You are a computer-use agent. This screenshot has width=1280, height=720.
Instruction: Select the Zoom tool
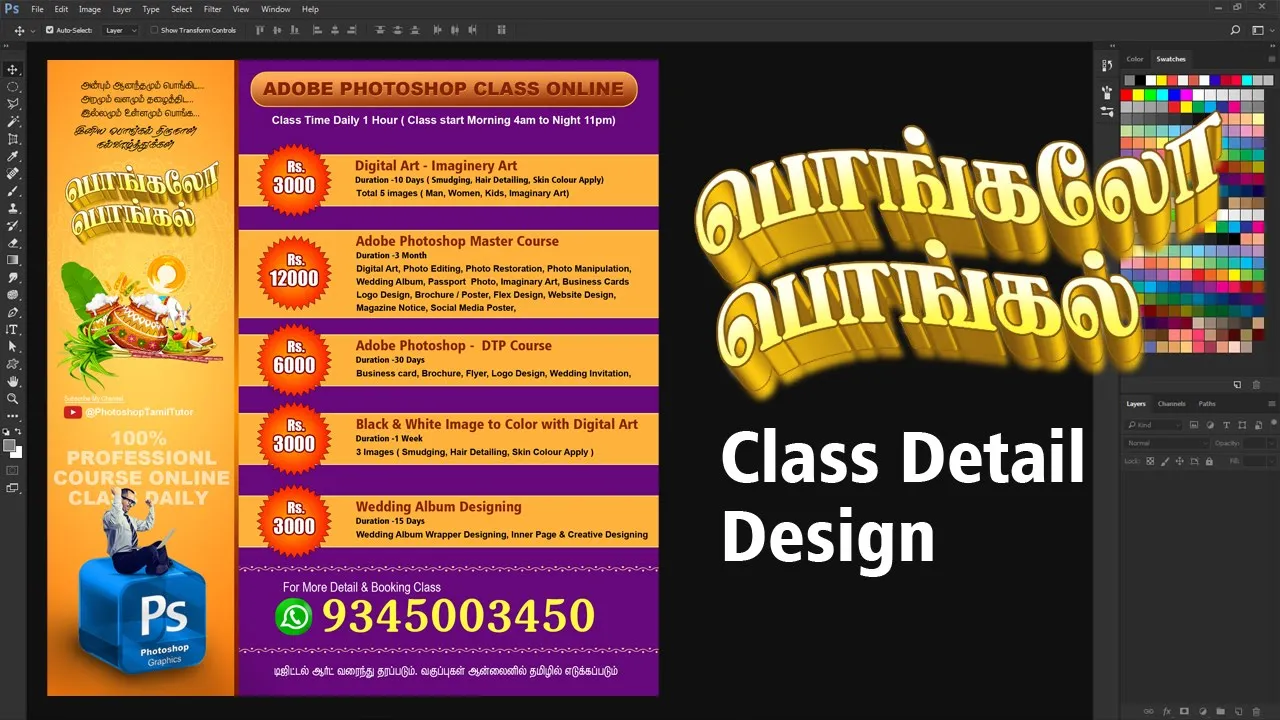(13, 398)
